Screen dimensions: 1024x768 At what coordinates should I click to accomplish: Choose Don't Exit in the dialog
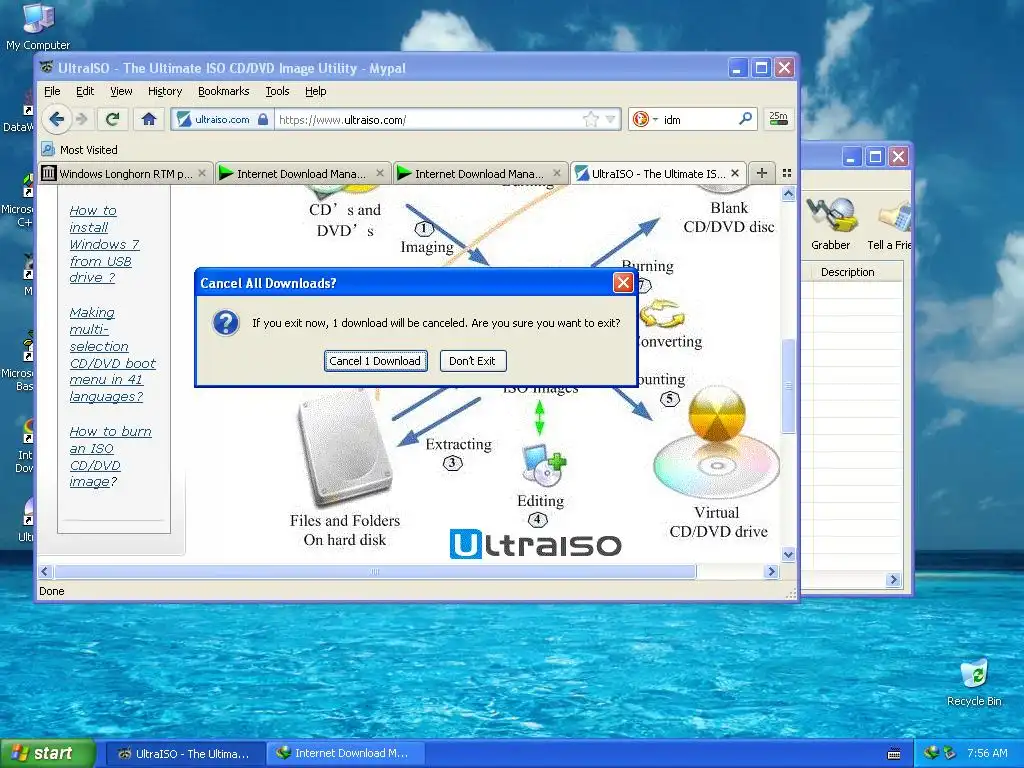click(x=473, y=360)
